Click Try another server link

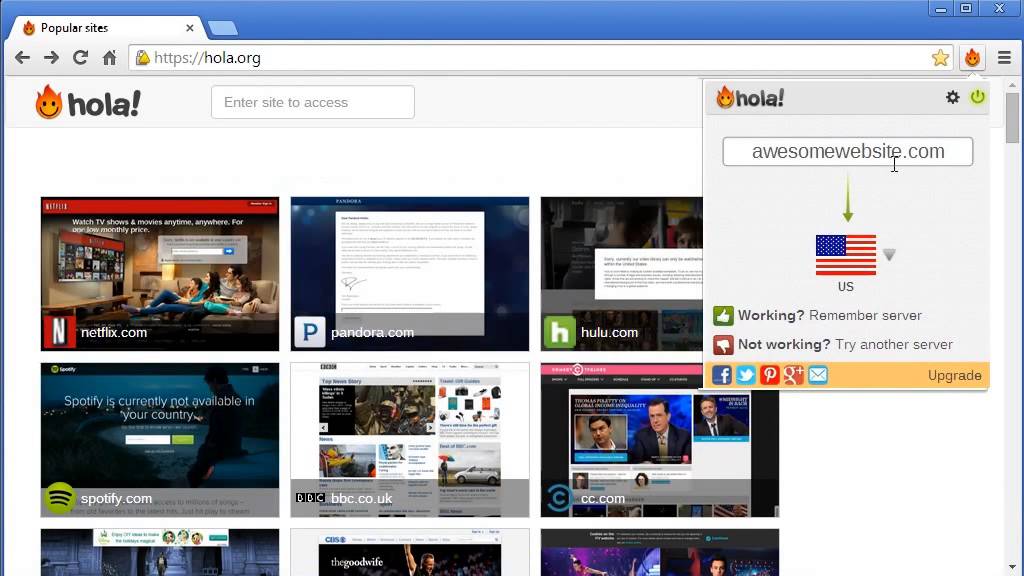(x=894, y=344)
